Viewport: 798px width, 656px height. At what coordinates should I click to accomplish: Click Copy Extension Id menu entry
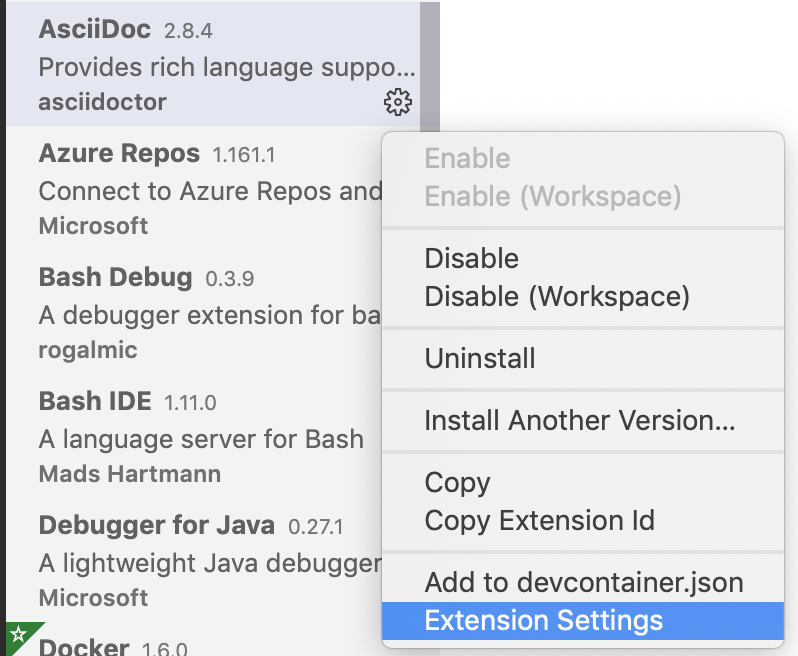[x=539, y=520]
